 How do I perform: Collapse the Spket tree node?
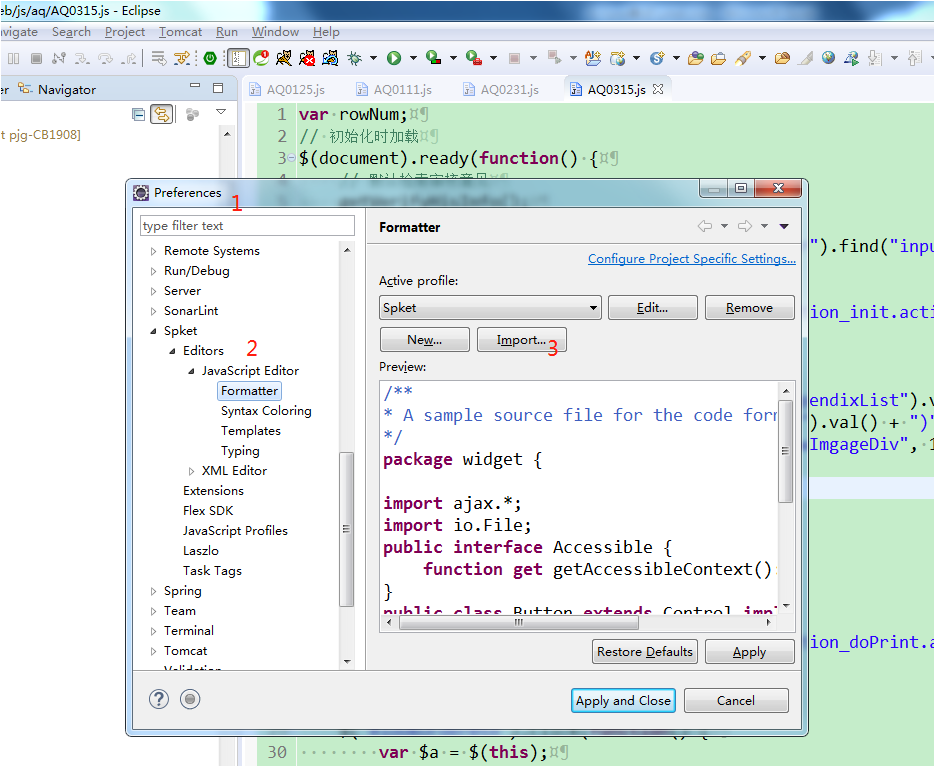153,331
